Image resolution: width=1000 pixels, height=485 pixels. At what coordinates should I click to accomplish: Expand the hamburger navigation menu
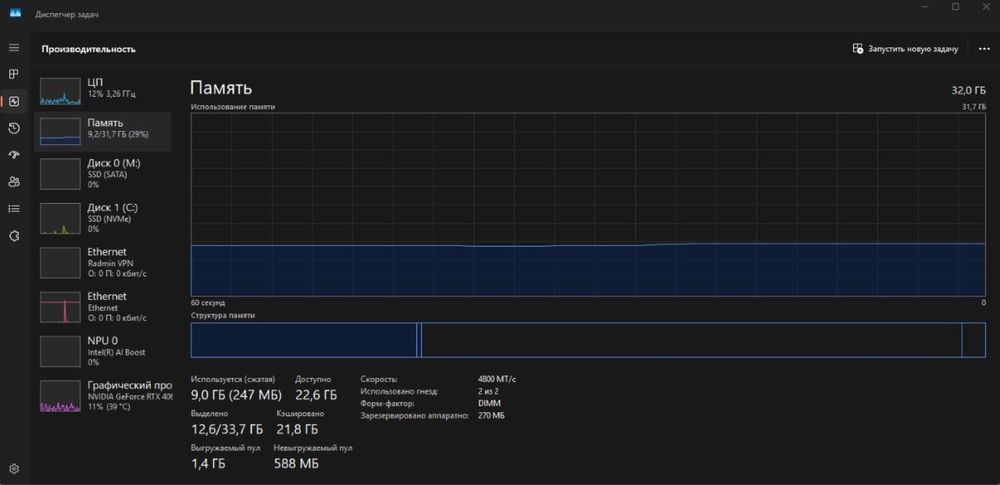tap(14, 48)
